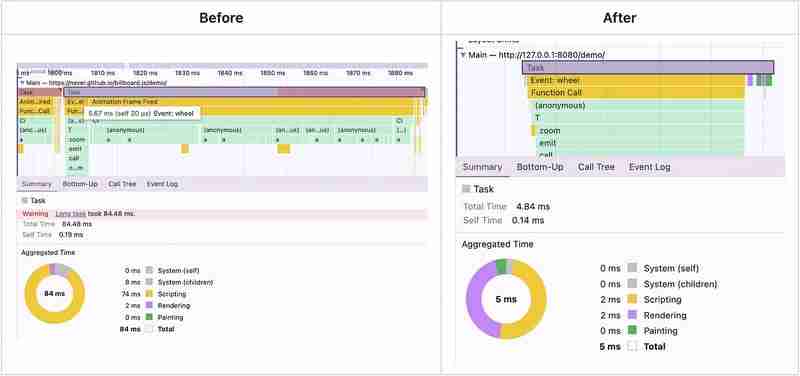800x376 pixels.
Task: Click the System (self) swatch in After legend
Action: 632,268
